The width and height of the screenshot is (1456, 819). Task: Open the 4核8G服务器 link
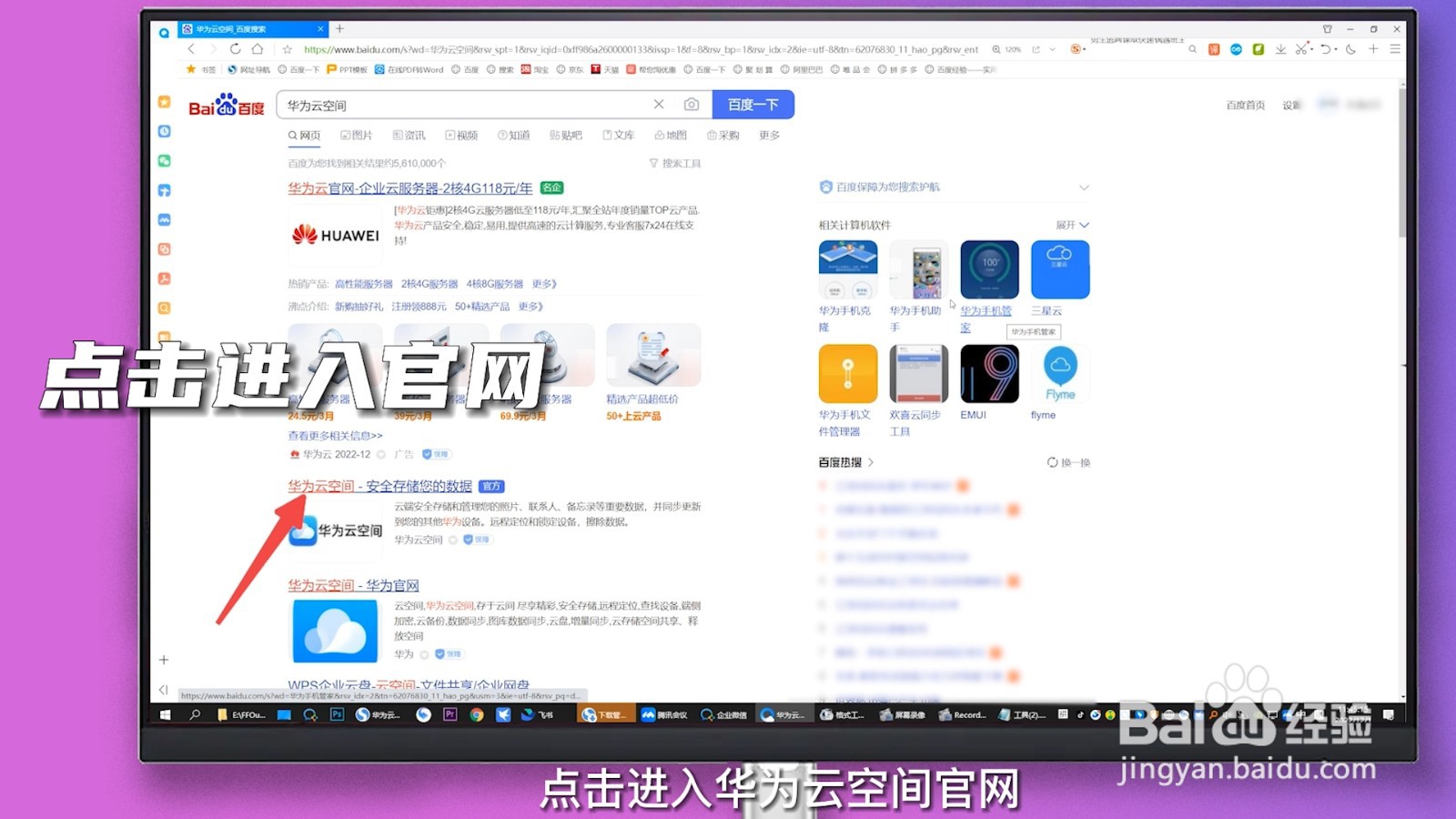click(x=495, y=284)
